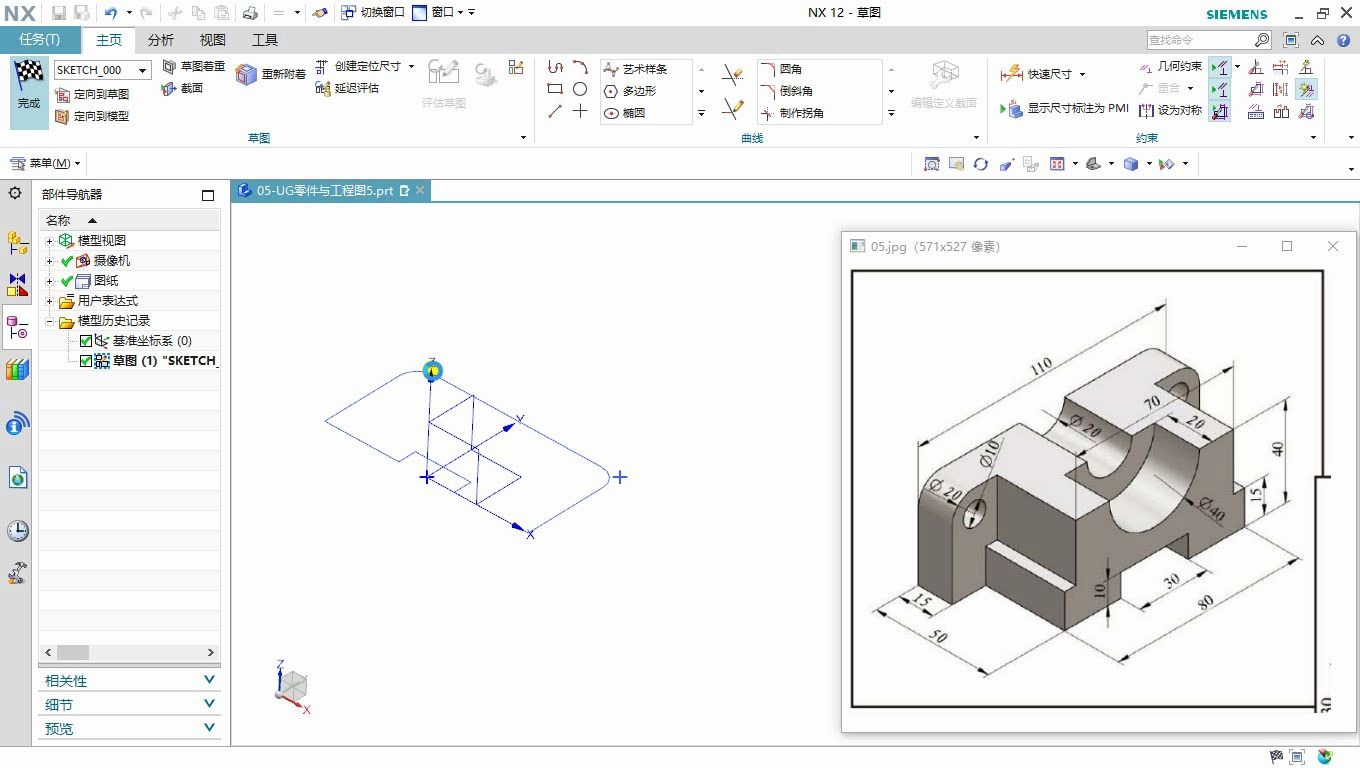1360x768 pixels.
Task: Click 定向到草图 button
Action: pyautogui.click(x=91, y=94)
